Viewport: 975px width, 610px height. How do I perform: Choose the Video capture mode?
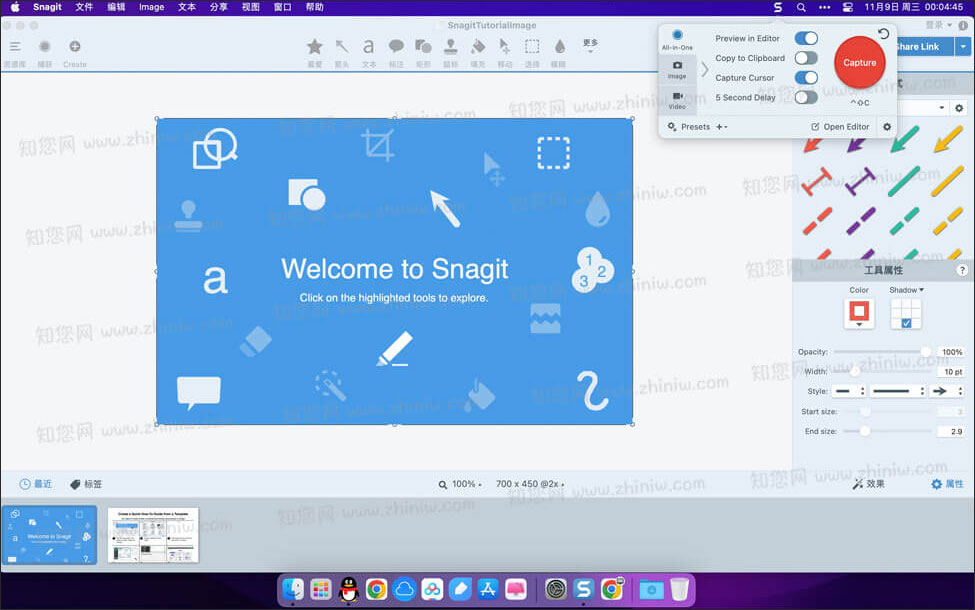677,100
